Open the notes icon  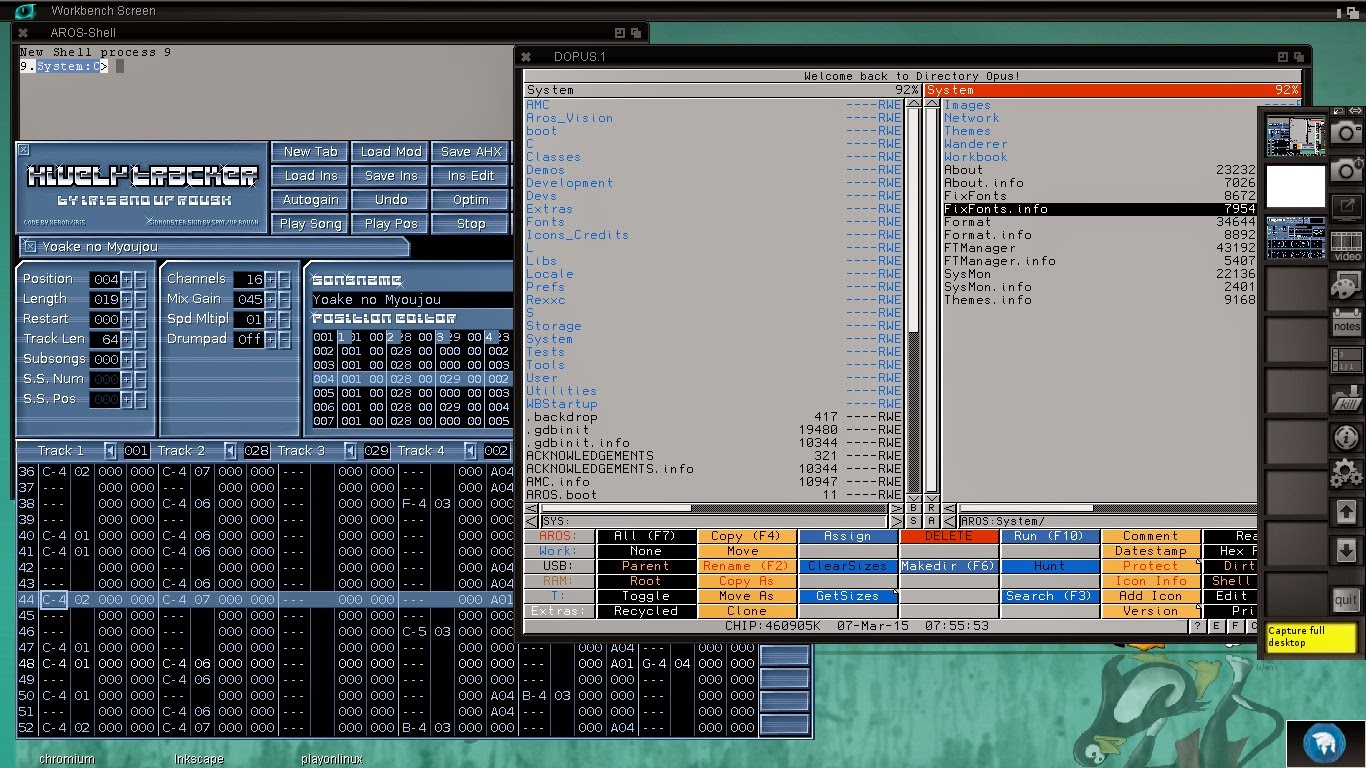click(1346, 324)
